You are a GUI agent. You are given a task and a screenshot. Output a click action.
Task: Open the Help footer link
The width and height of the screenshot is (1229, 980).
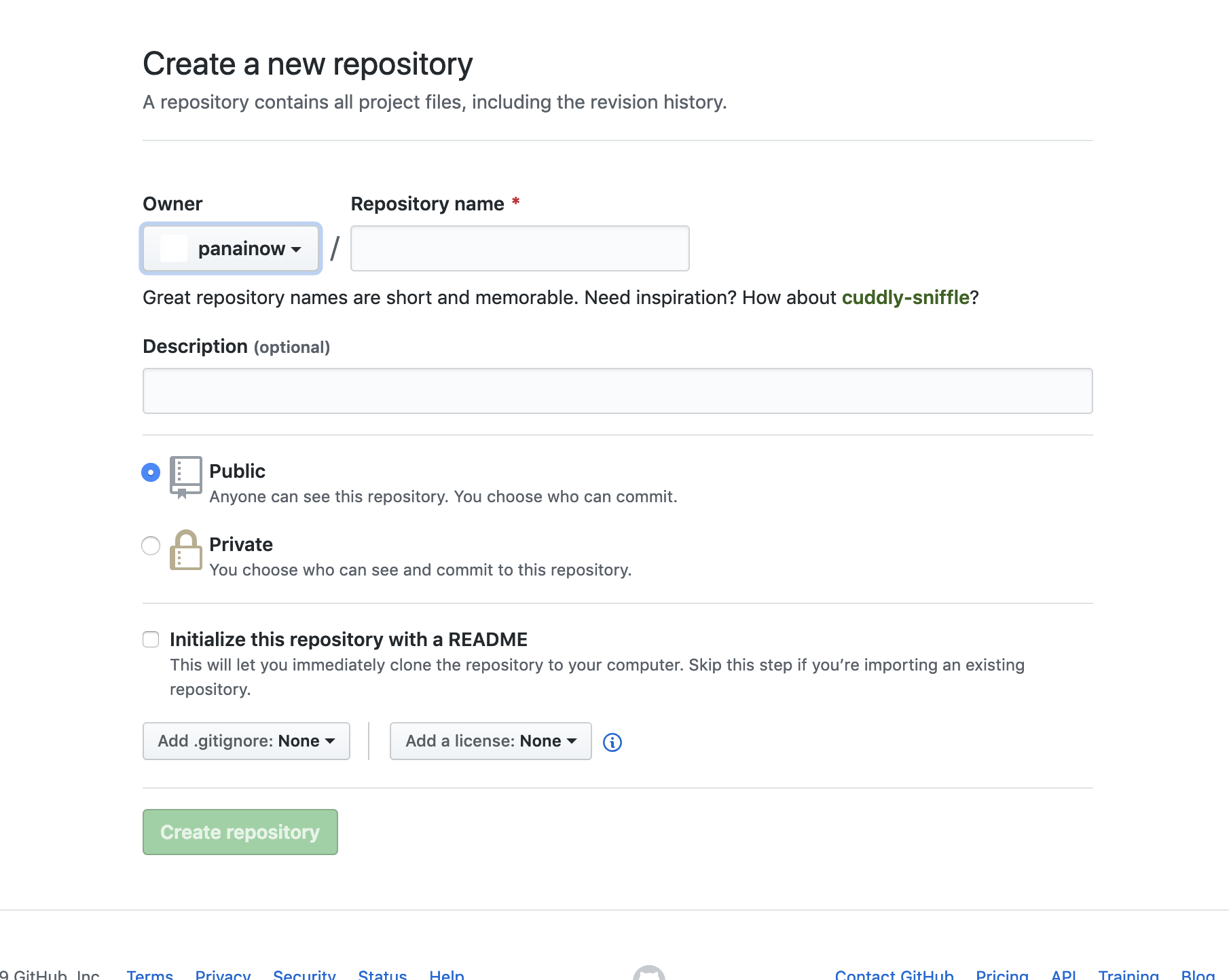pyautogui.click(x=447, y=975)
